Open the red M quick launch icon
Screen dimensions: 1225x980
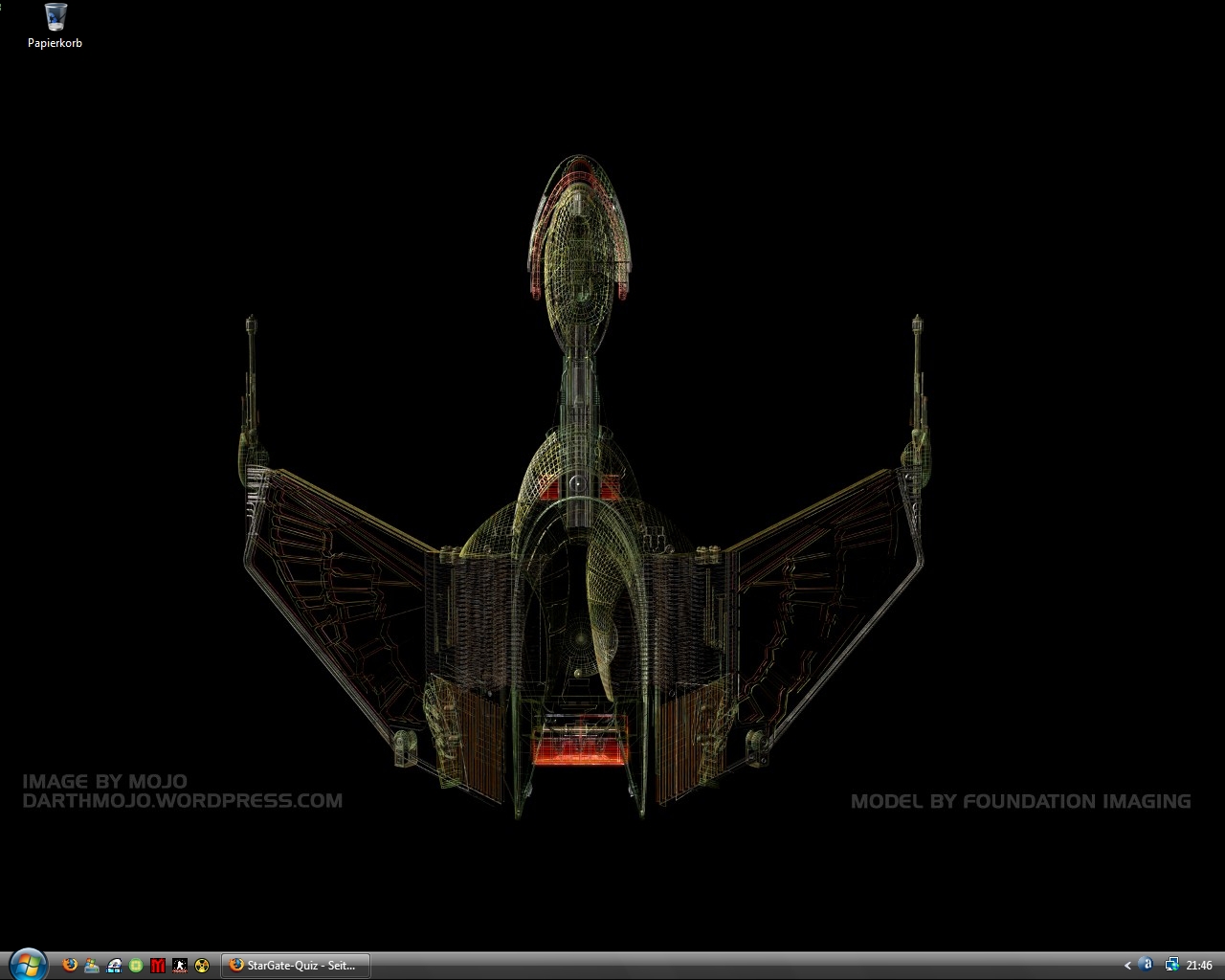[x=158, y=966]
